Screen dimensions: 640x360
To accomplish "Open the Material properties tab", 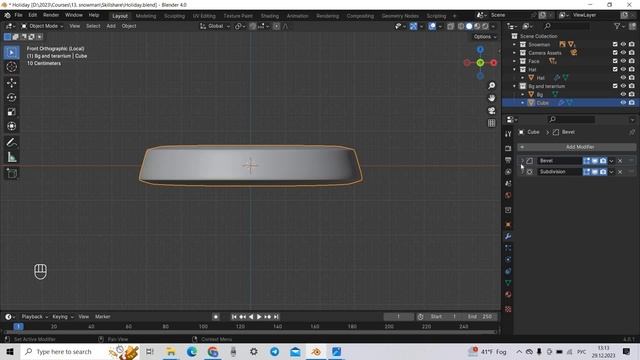I will pos(508,294).
